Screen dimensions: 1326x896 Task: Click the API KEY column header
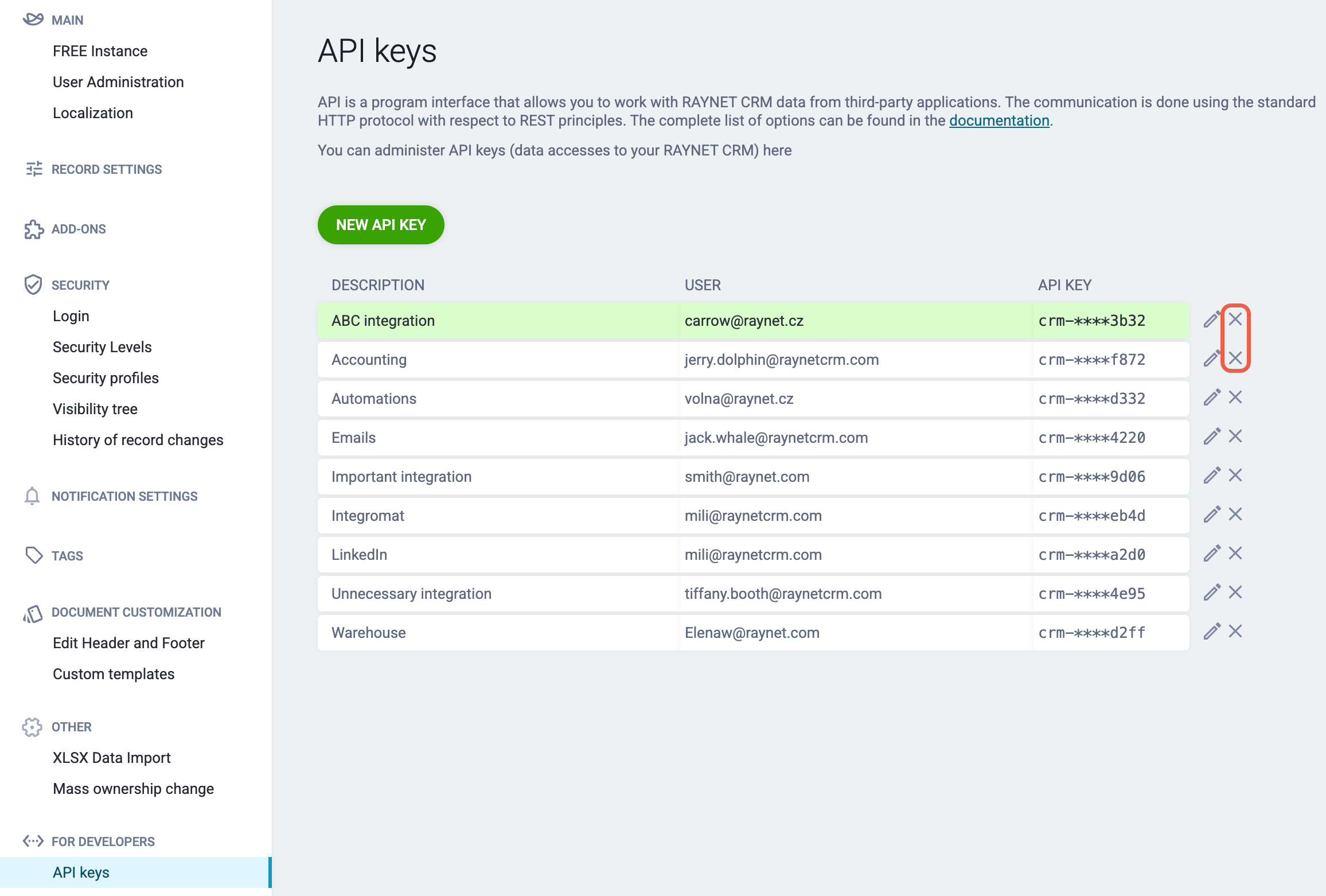pyautogui.click(x=1064, y=285)
